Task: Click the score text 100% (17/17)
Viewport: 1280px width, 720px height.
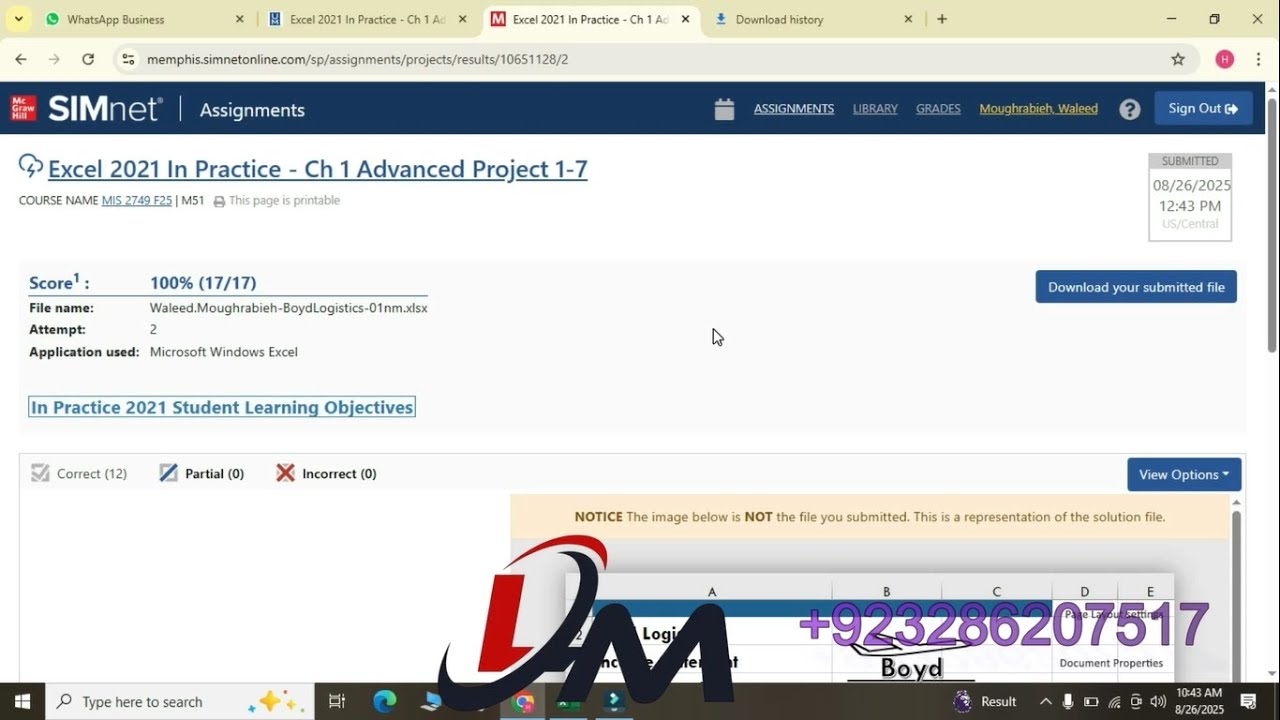Action: [x=203, y=283]
